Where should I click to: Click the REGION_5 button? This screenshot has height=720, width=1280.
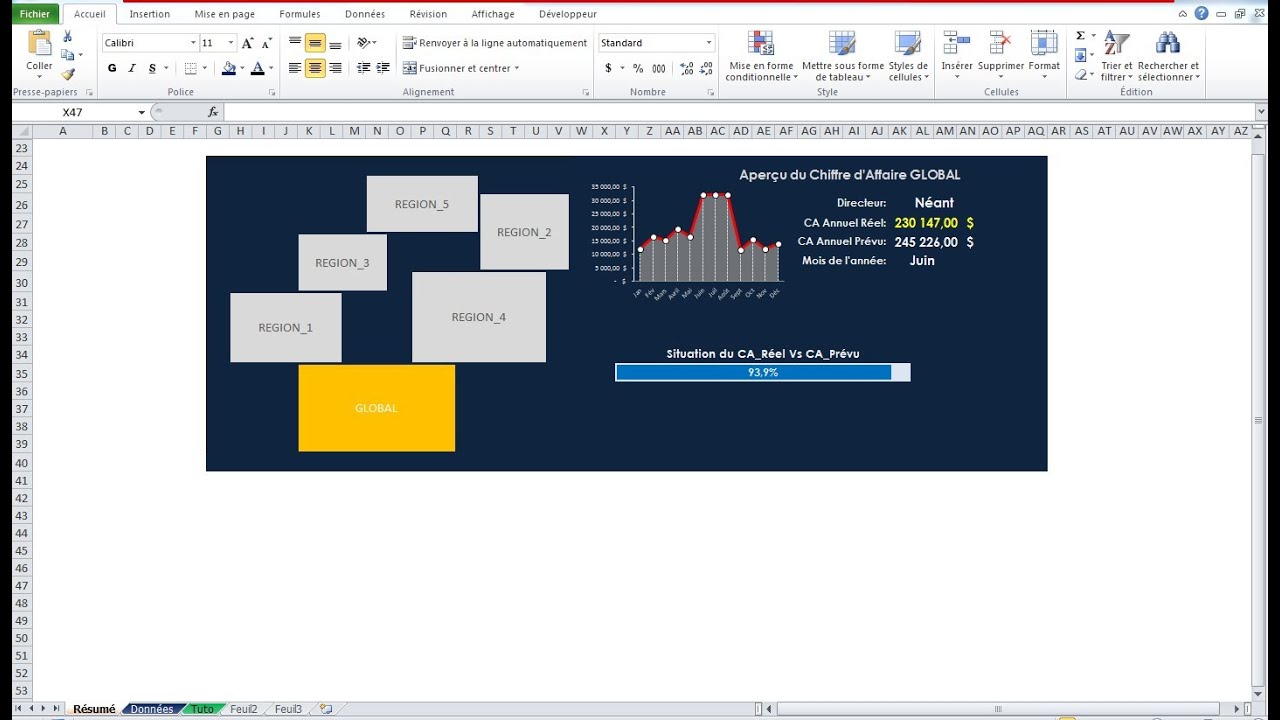pos(422,204)
